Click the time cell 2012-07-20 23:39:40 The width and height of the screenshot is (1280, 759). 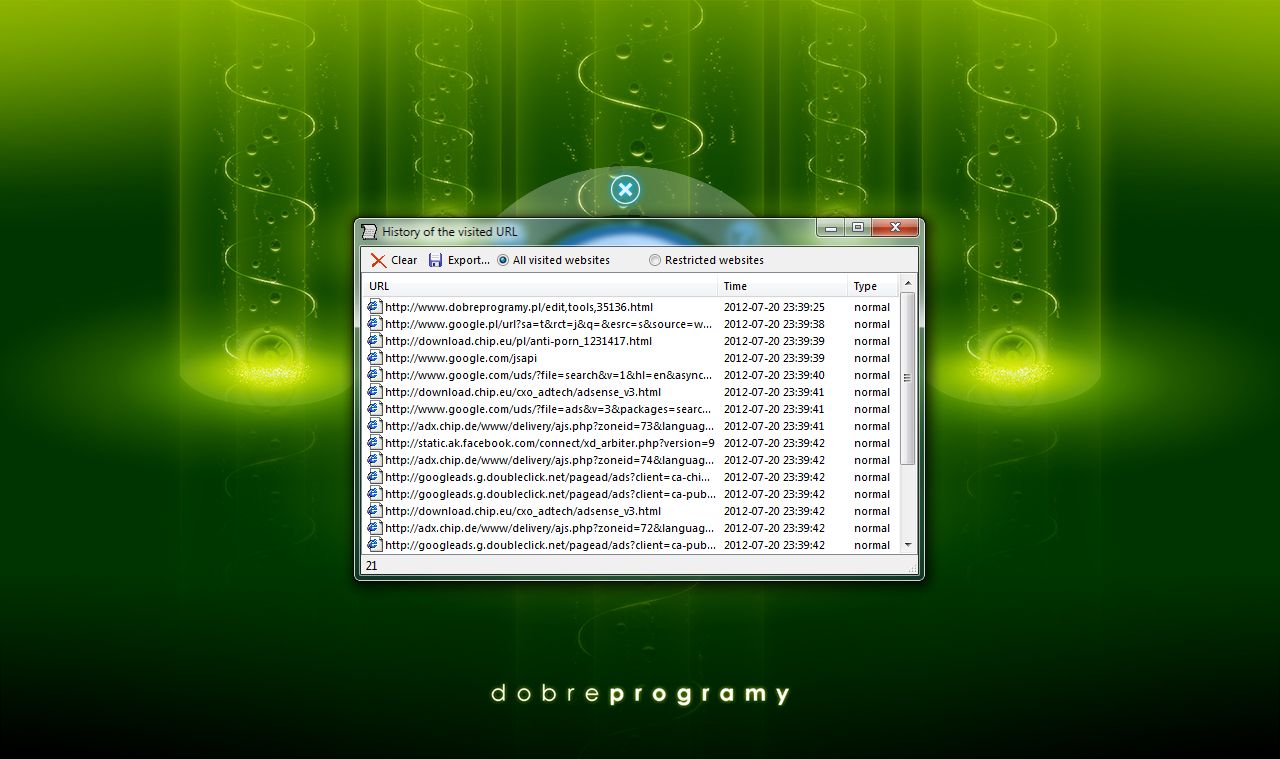click(774, 375)
